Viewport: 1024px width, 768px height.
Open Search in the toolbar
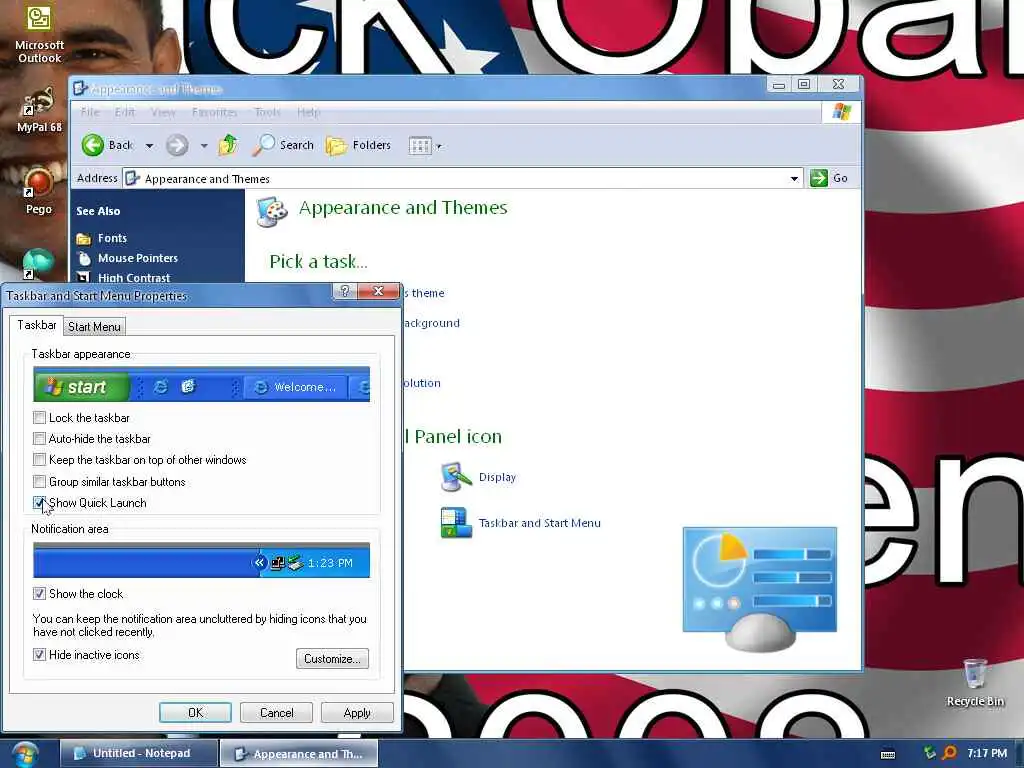[x=282, y=145]
